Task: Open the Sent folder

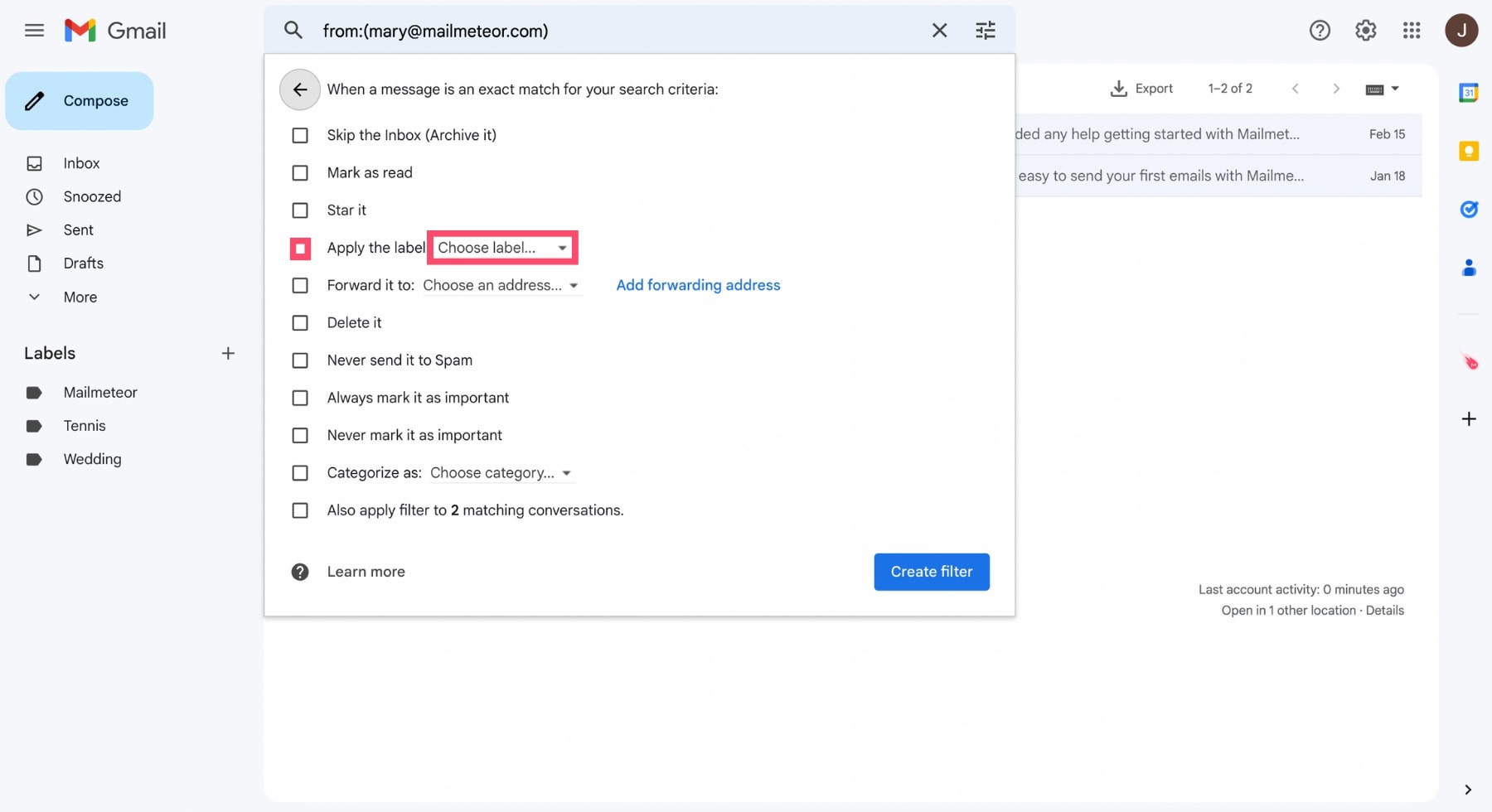Action: pyautogui.click(x=79, y=230)
